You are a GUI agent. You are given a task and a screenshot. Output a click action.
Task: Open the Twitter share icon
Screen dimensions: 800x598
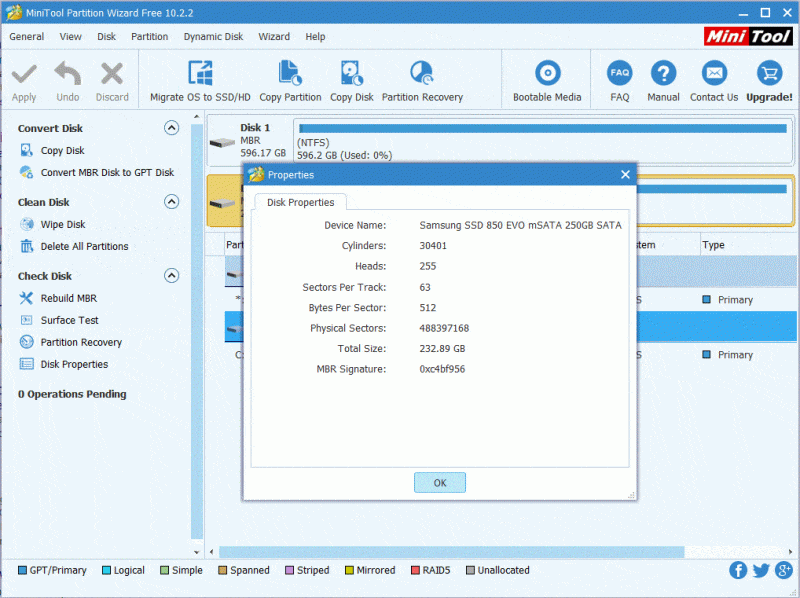tap(761, 570)
